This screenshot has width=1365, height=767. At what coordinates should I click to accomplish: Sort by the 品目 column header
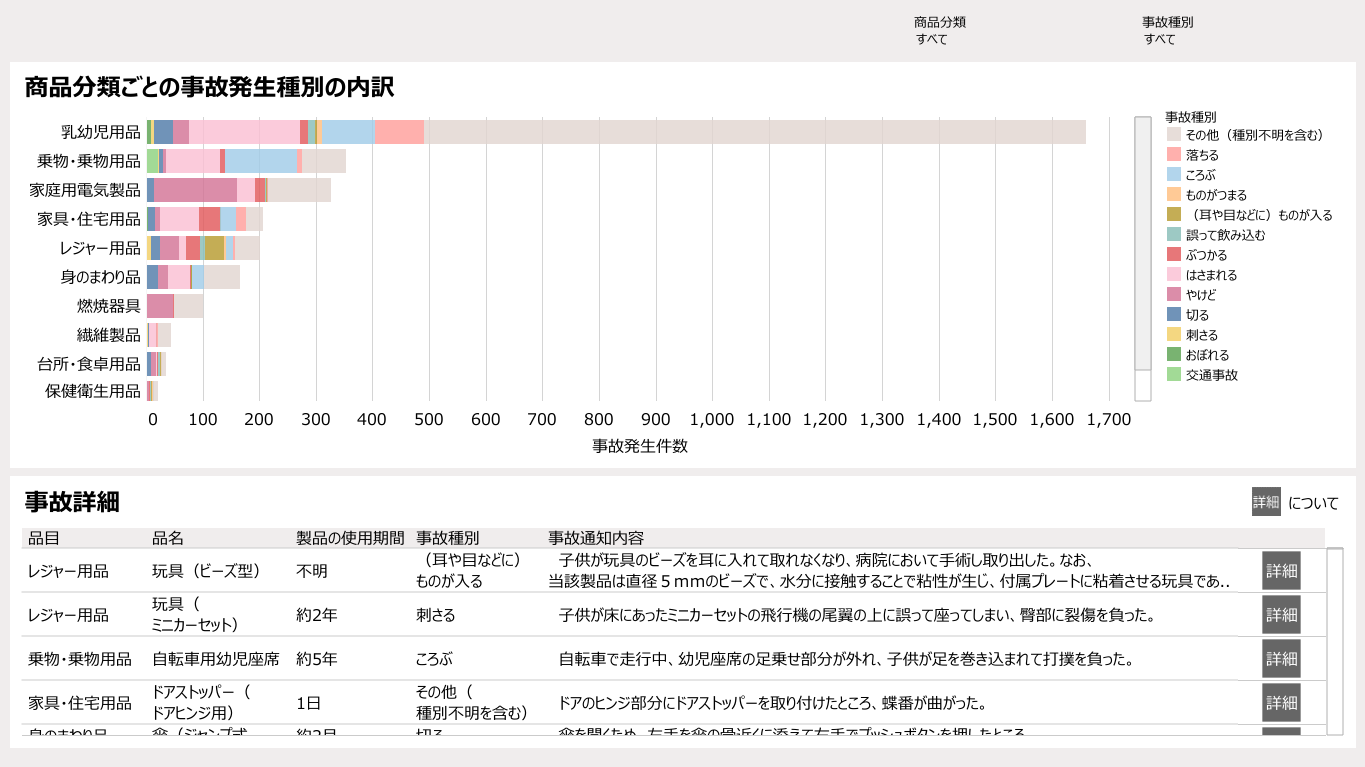[x=44, y=538]
